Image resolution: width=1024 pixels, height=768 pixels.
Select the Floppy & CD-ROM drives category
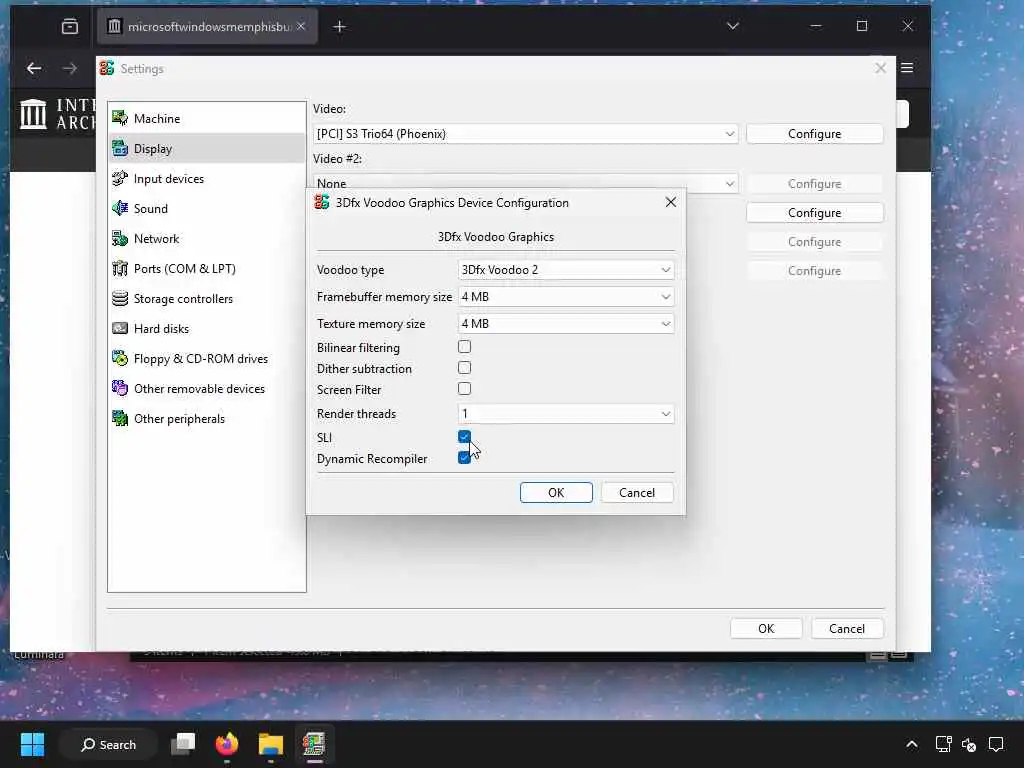tap(206, 359)
